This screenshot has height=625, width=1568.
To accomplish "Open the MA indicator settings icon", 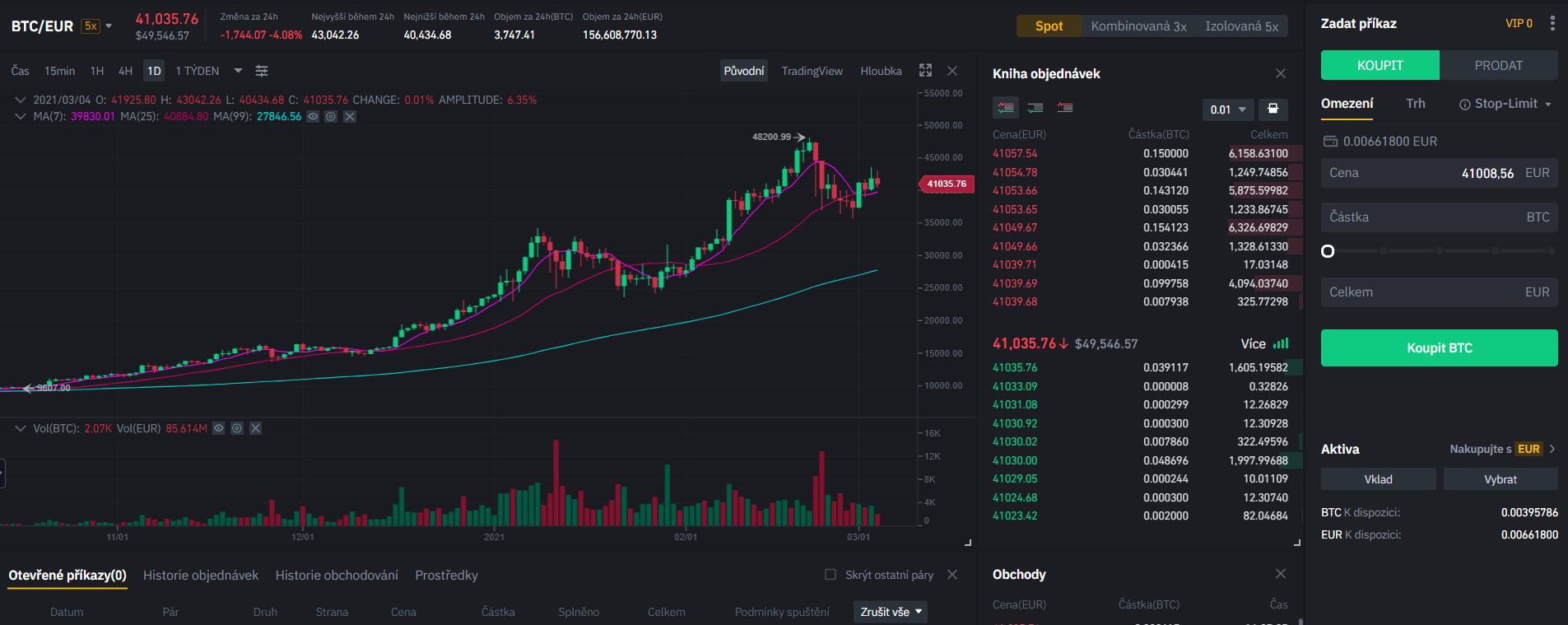I will pyautogui.click(x=331, y=117).
